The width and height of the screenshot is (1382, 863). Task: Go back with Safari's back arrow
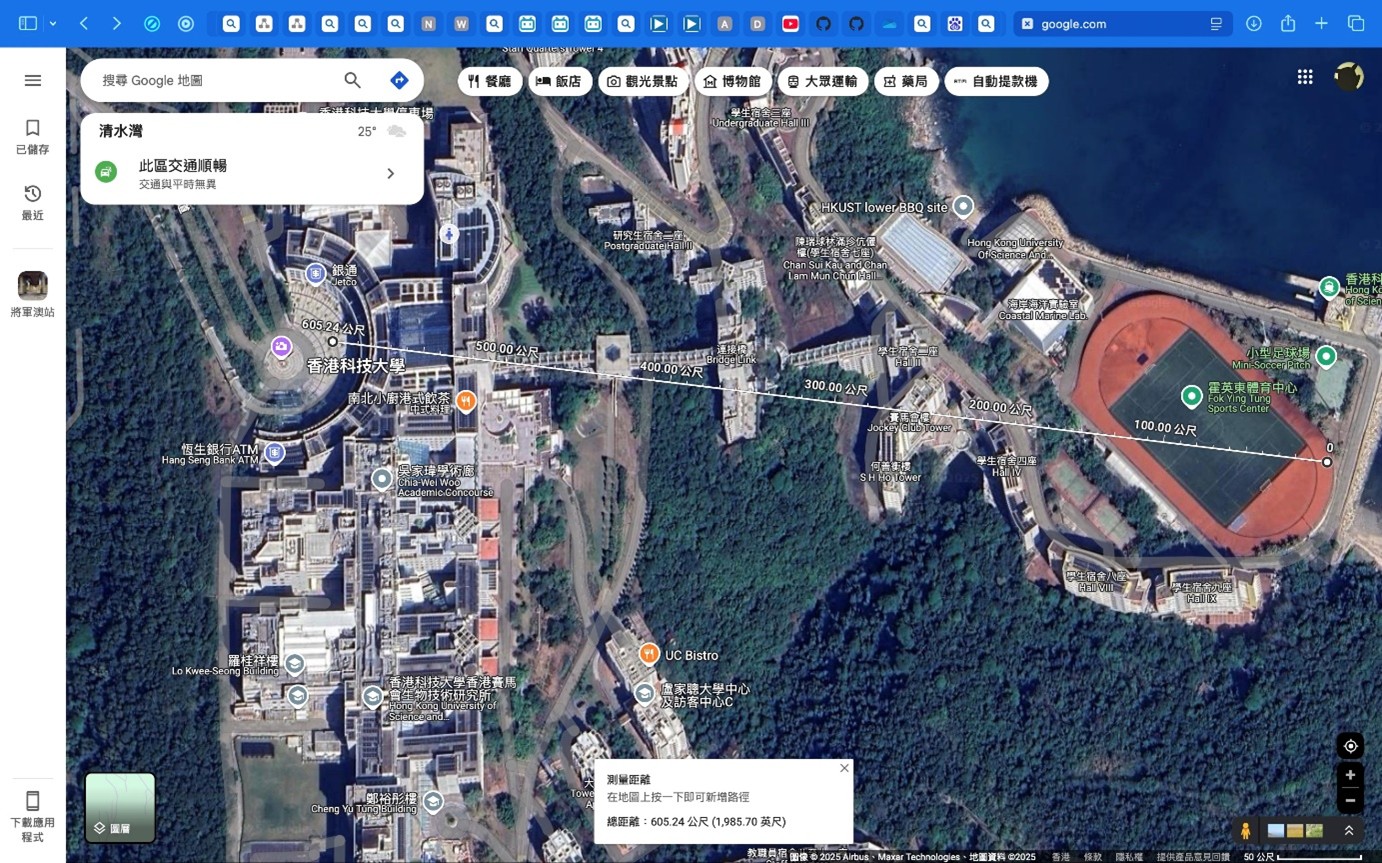coord(84,23)
